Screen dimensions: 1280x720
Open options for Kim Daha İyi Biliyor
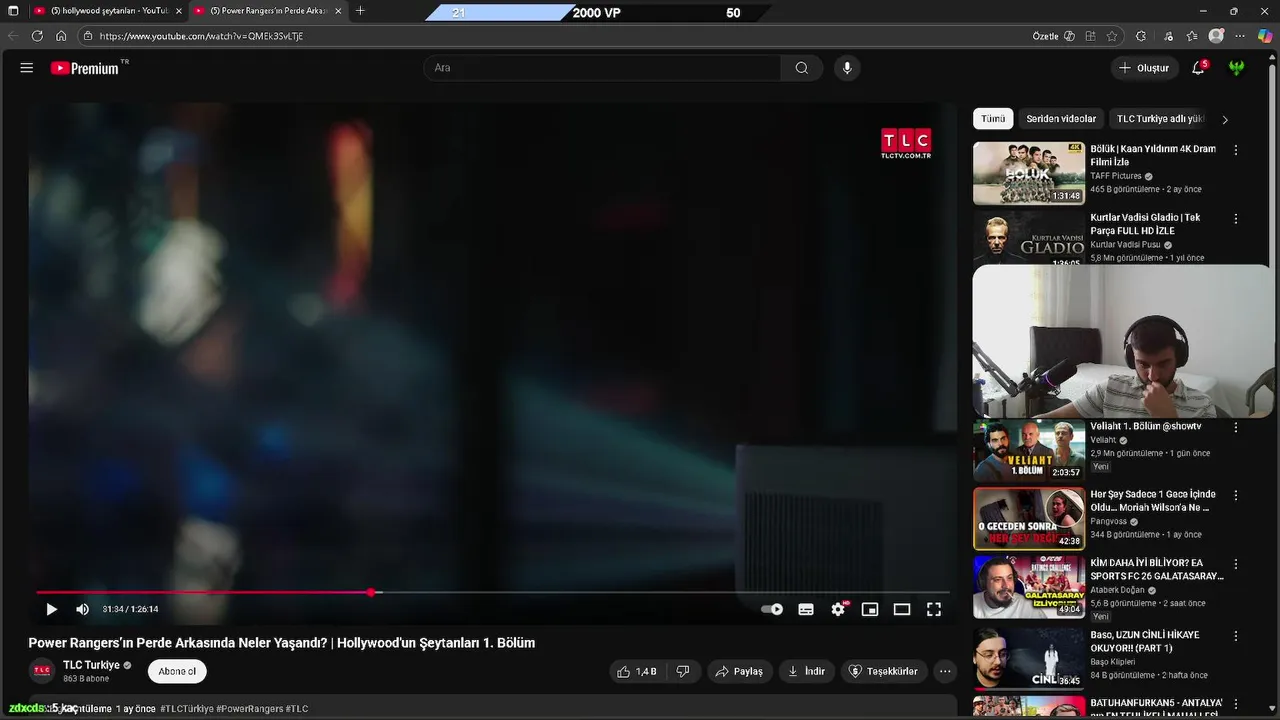(x=1236, y=563)
